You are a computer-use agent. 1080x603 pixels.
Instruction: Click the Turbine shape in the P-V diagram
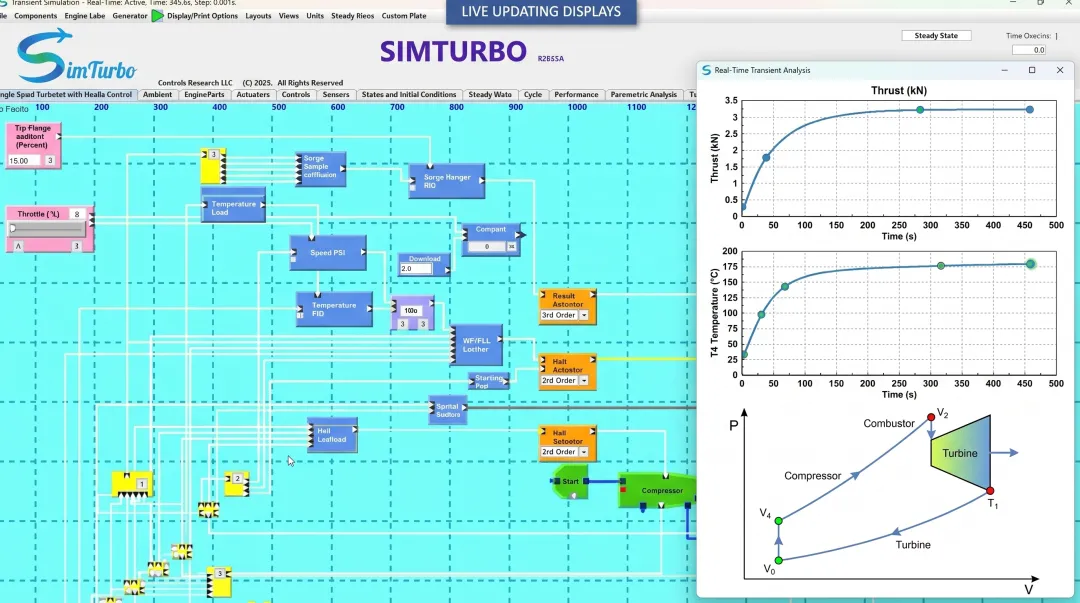pos(960,453)
